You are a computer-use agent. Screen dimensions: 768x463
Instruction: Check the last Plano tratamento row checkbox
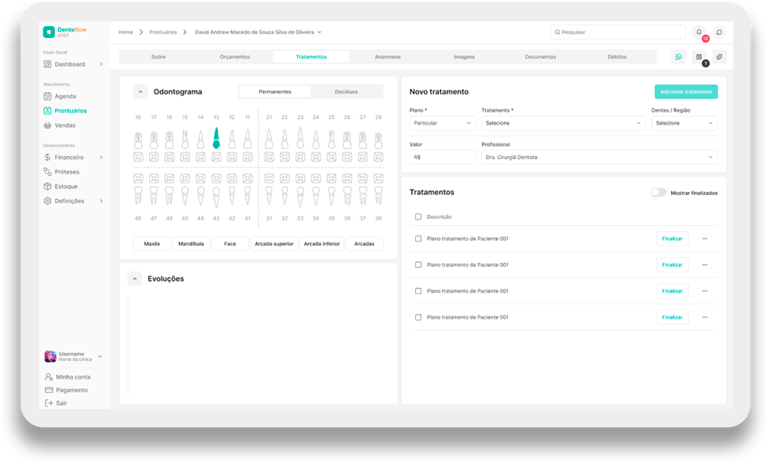[418, 317]
